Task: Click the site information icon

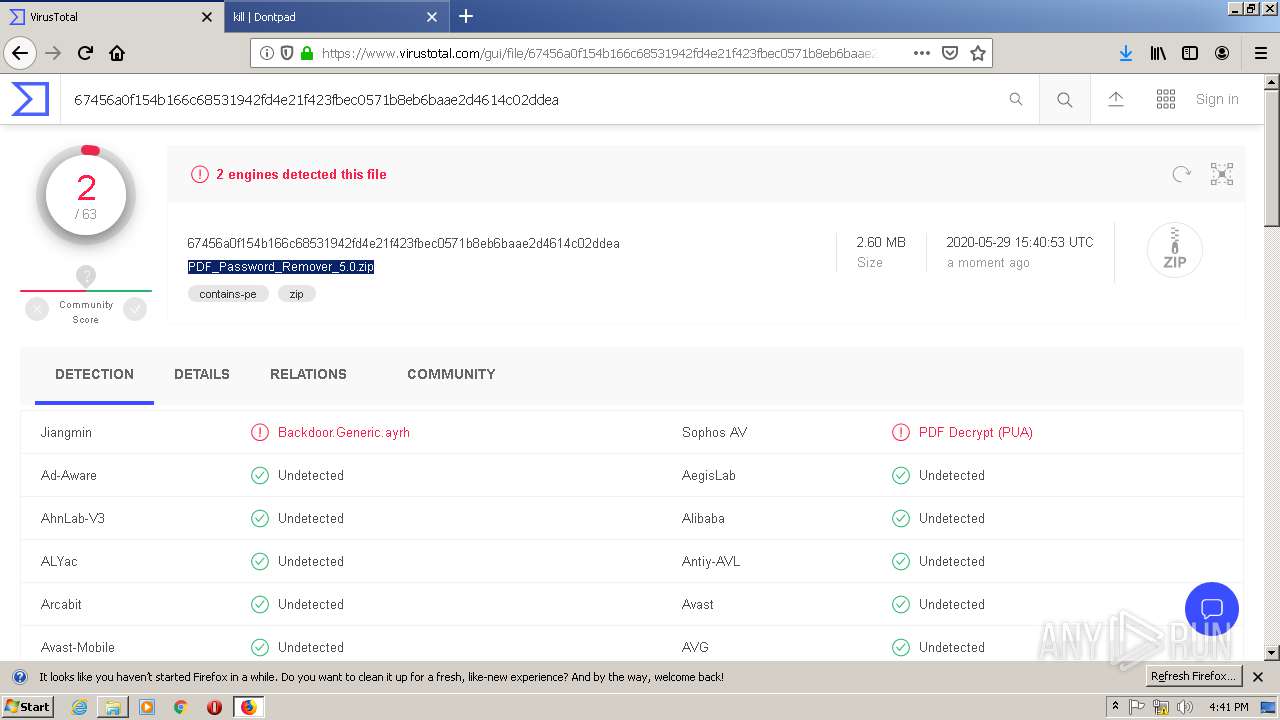Action: 267,53
